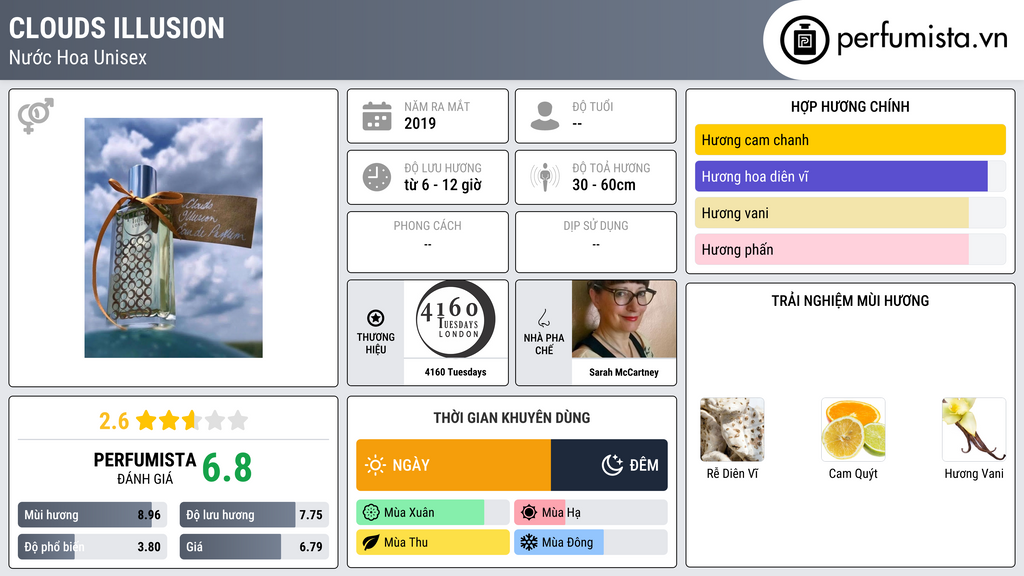
Task: Open the 4160 Tuesdays London logo image
Action: [456, 319]
